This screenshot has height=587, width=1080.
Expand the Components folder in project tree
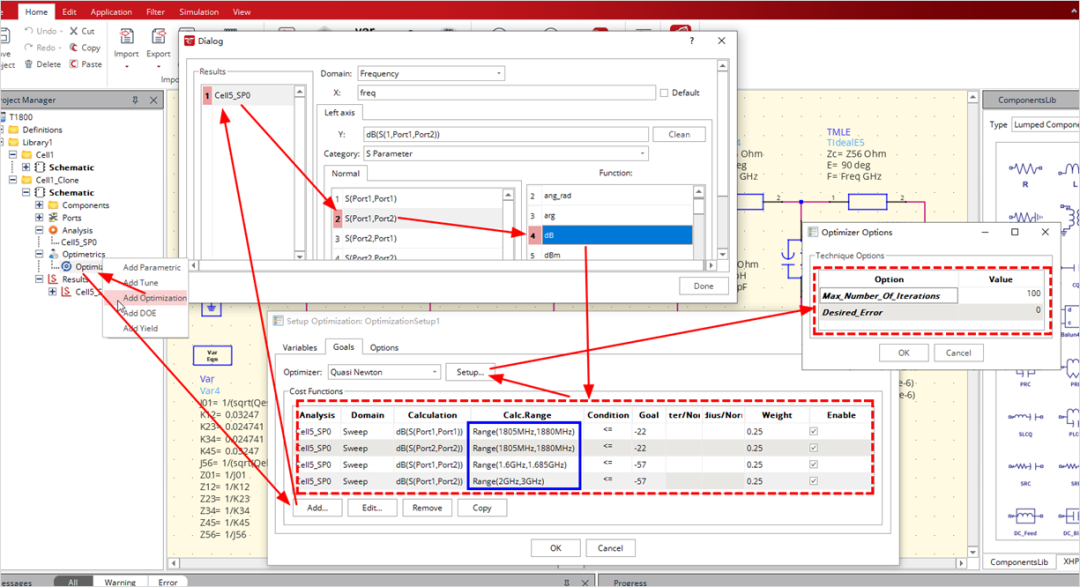(39, 205)
